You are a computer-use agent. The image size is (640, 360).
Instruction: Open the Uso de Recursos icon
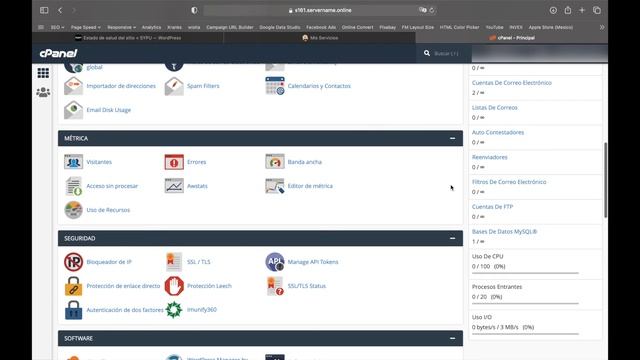point(73,210)
